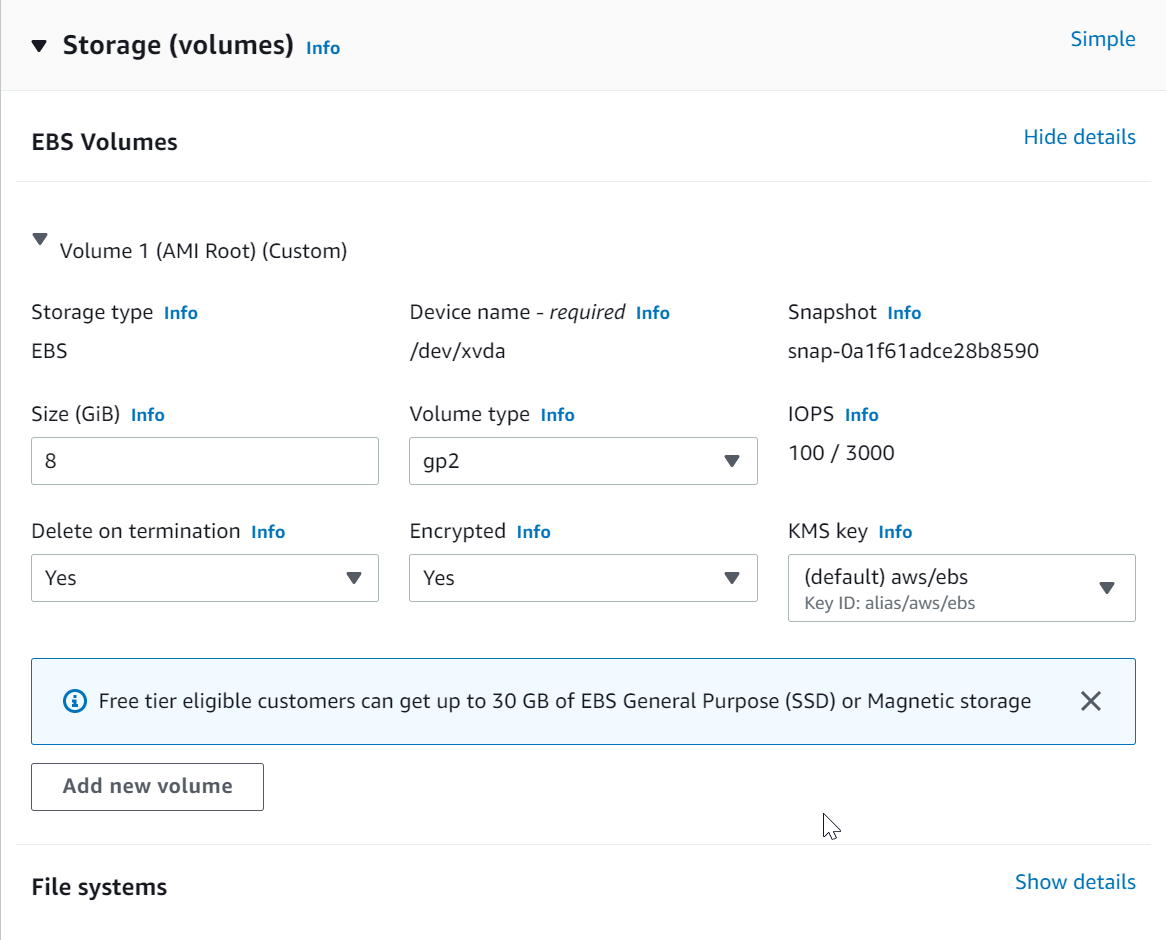Collapse Volume 1 (AMI Root) details
1166x940 pixels.
click(40, 240)
